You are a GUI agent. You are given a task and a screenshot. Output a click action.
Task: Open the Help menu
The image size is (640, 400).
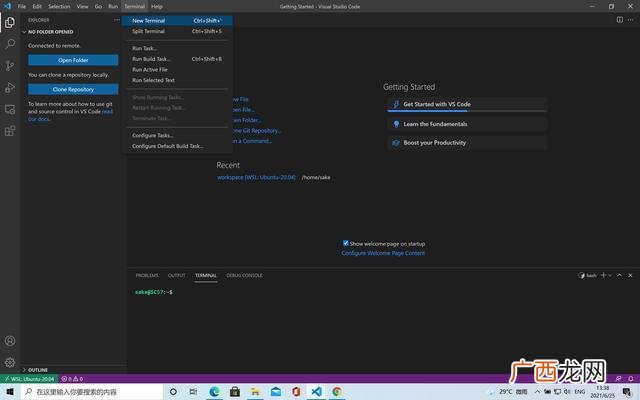click(157, 7)
